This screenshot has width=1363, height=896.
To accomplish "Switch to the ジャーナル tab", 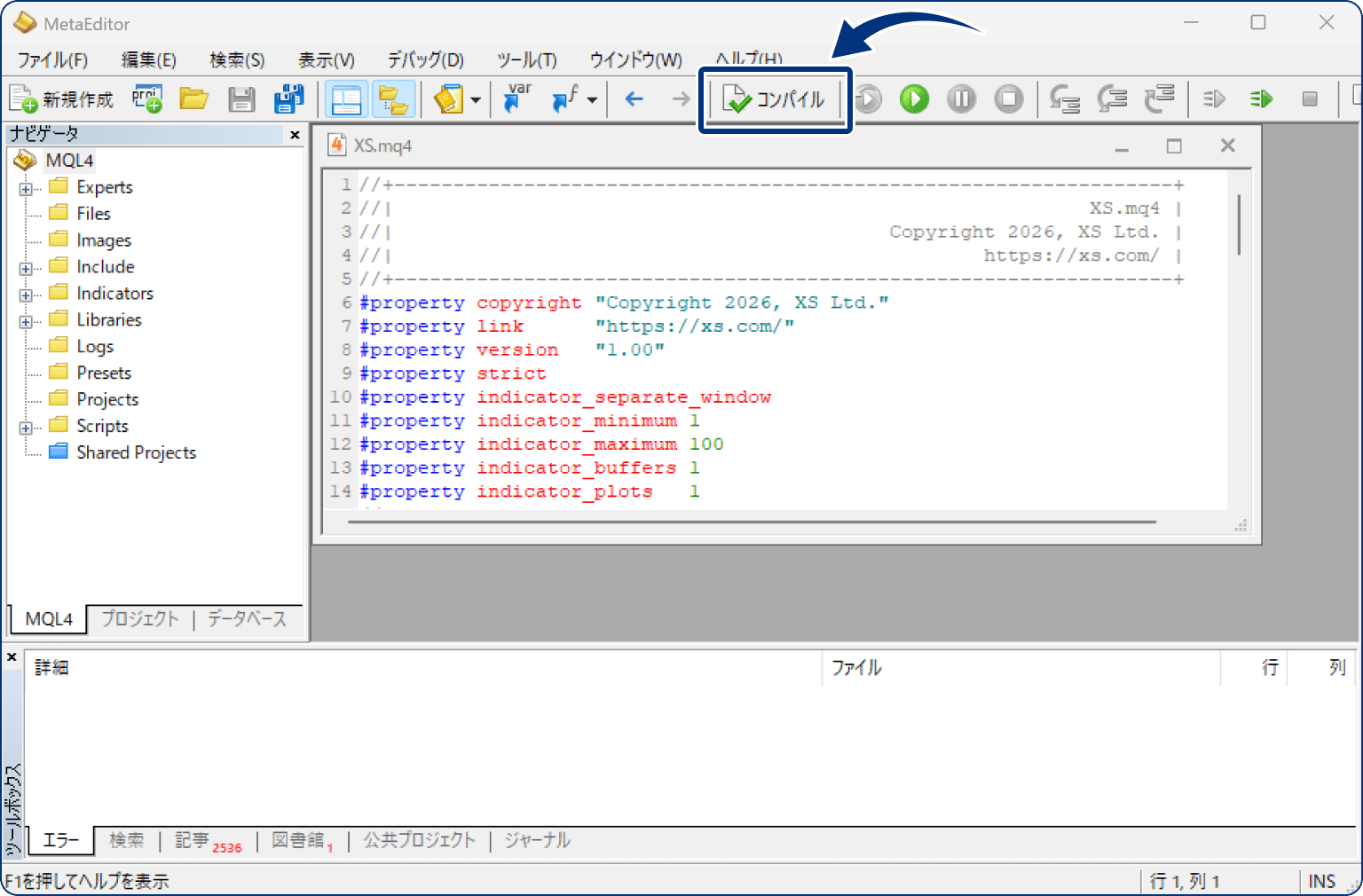I will [x=537, y=840].
